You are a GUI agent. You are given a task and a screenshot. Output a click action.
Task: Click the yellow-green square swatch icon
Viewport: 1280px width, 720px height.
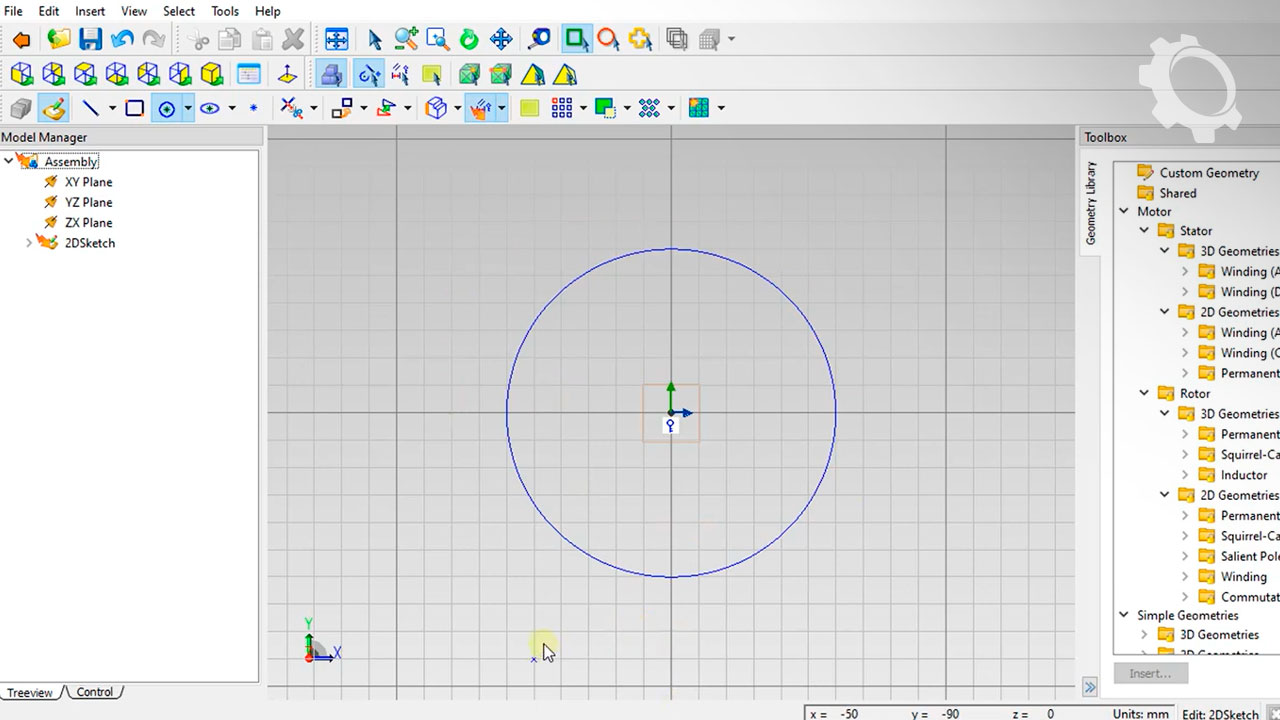529,108
